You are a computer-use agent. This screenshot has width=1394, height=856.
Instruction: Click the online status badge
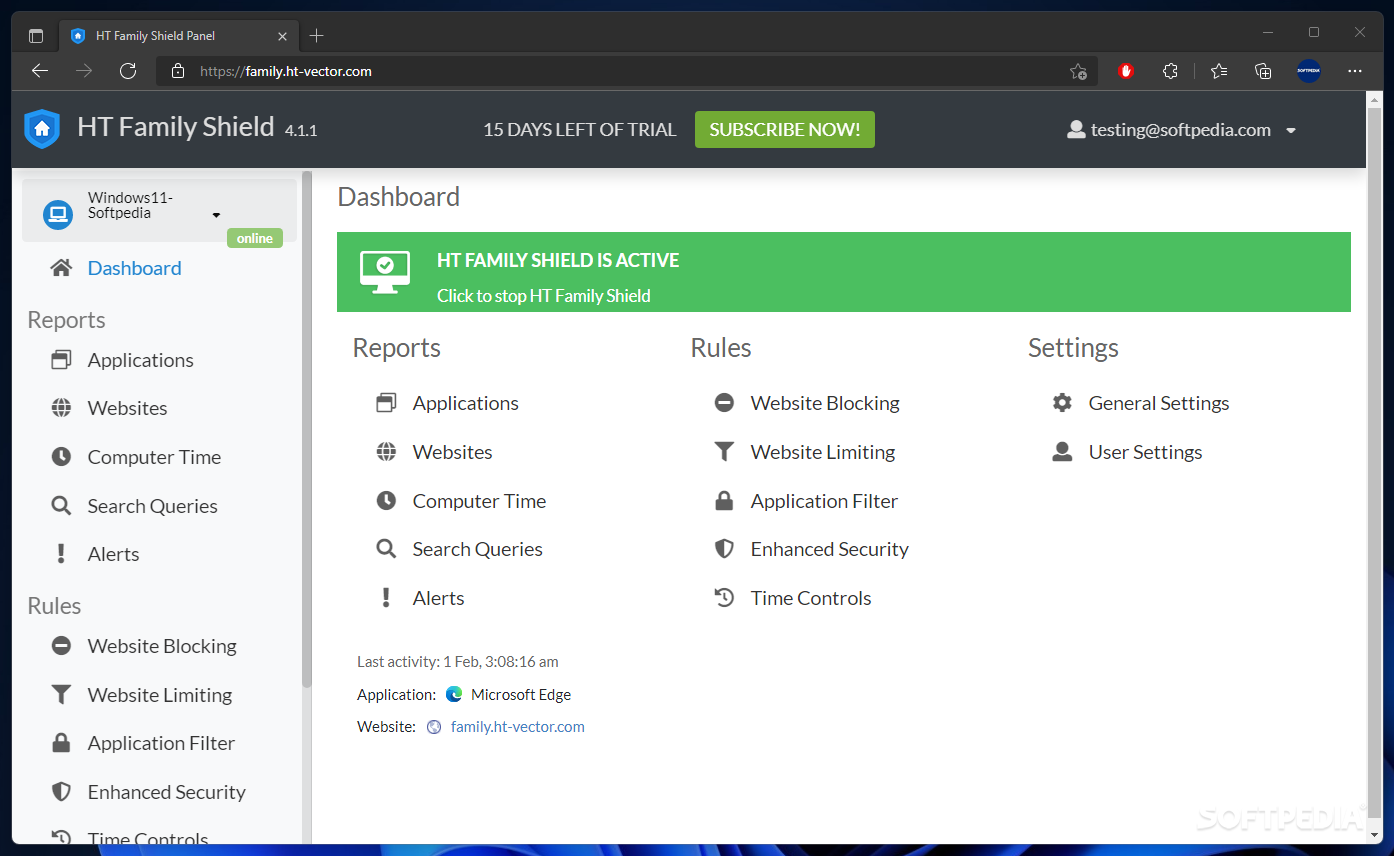255,238
